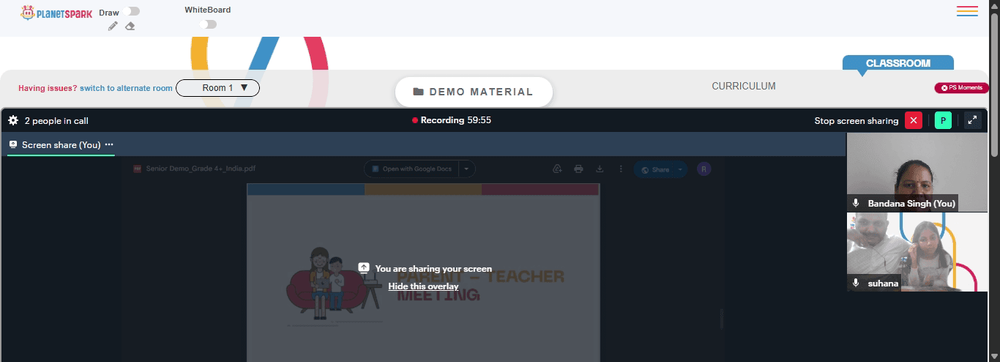Select Screen share (You) tab

(61, 145)
